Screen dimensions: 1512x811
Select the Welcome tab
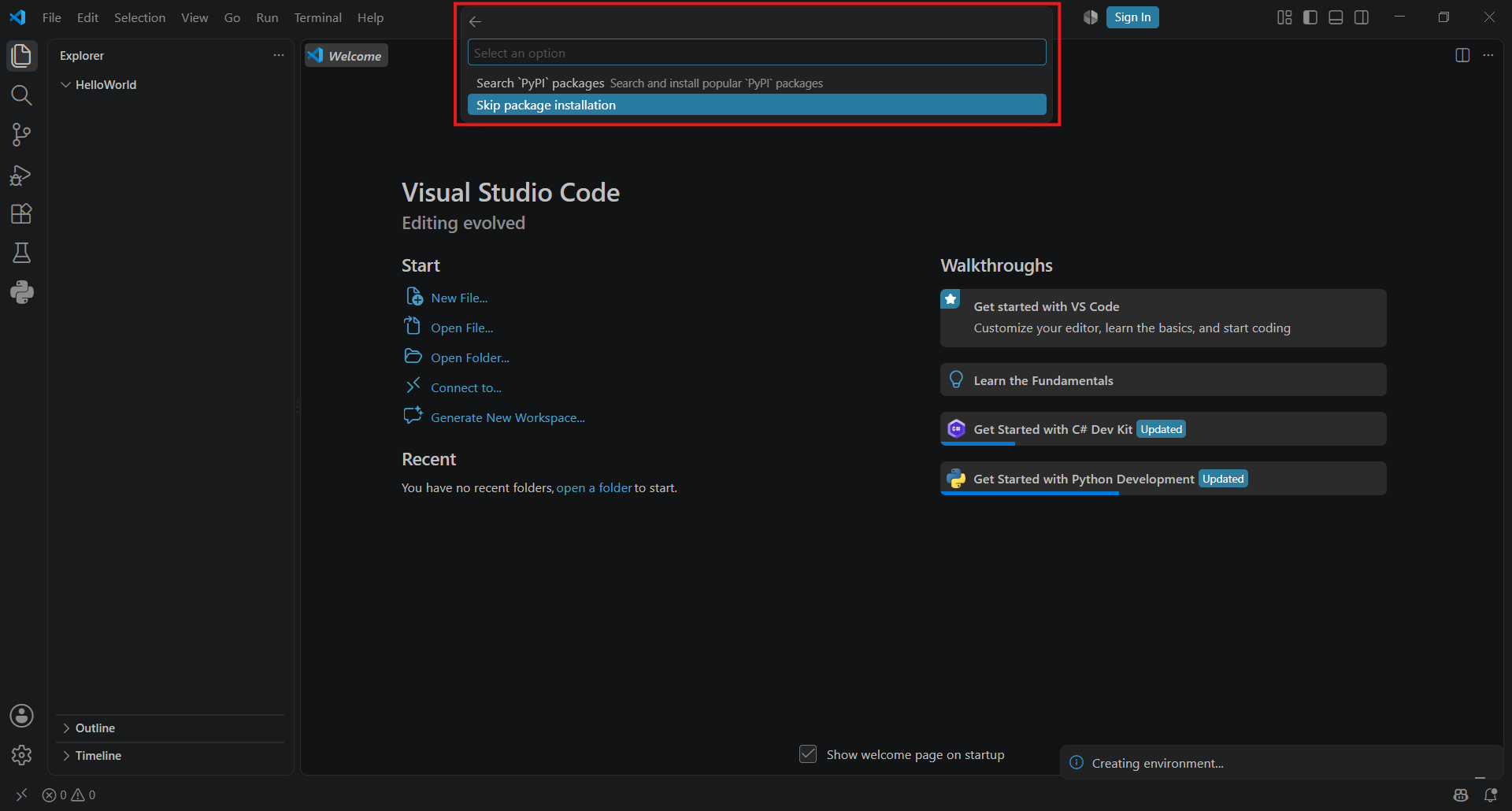click(x=346, y=56)
